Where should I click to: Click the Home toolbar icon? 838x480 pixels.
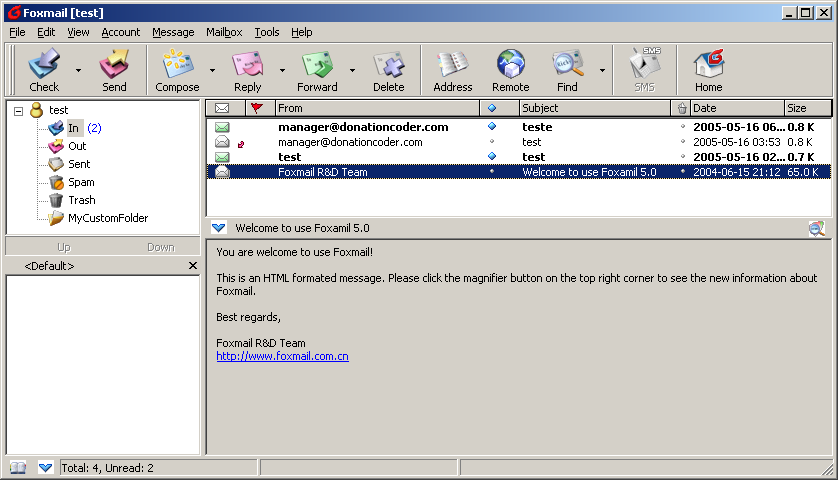pos(709,70)
